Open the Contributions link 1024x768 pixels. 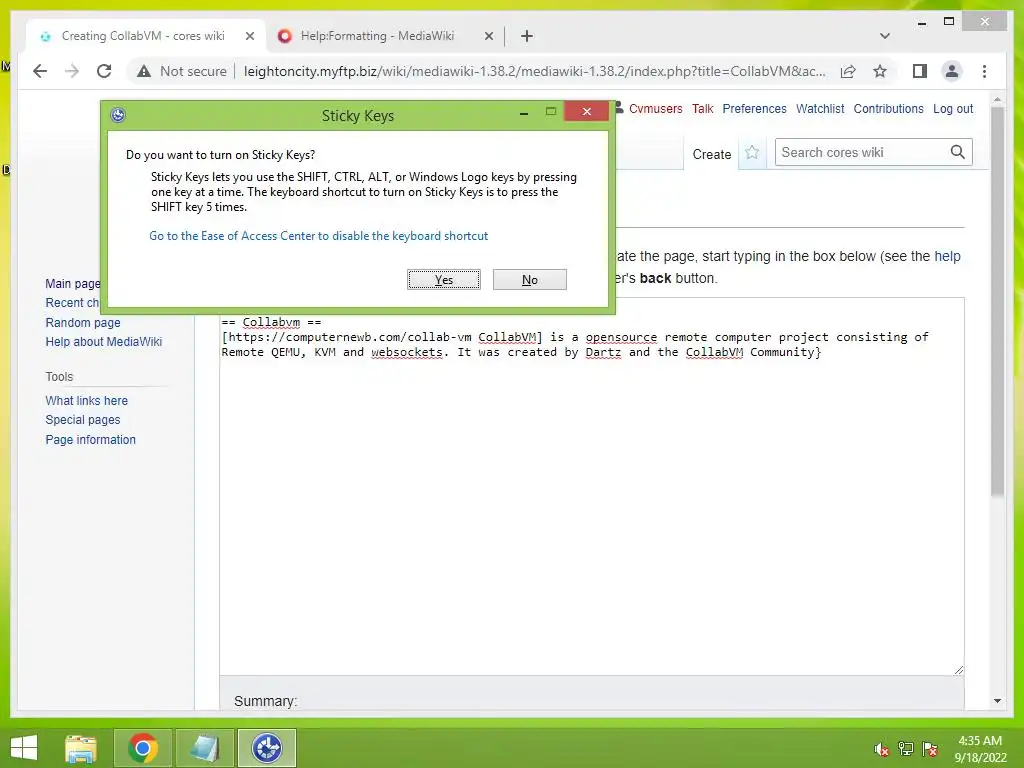tap(888, 108)
